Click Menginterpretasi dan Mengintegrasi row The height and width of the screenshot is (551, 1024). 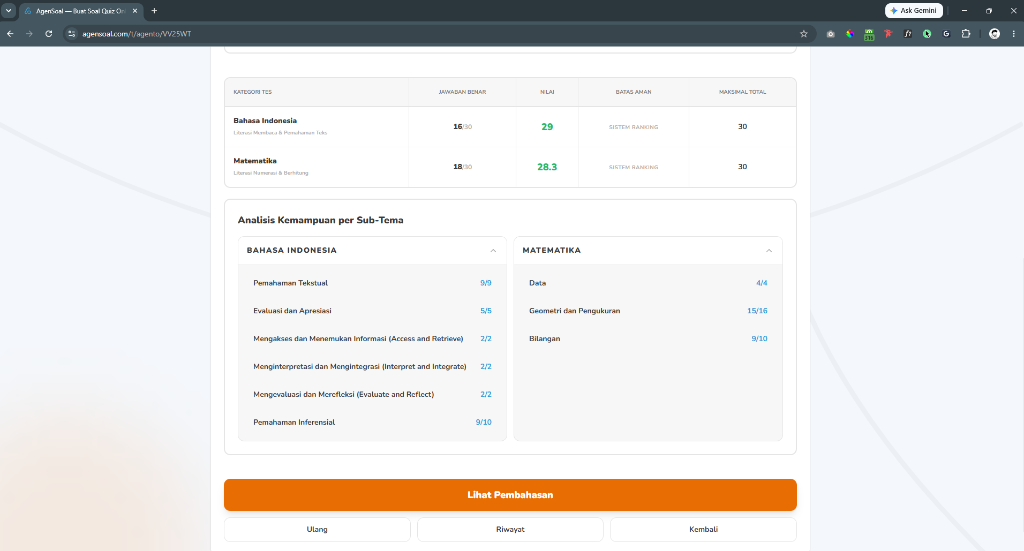tap(372, 367)
